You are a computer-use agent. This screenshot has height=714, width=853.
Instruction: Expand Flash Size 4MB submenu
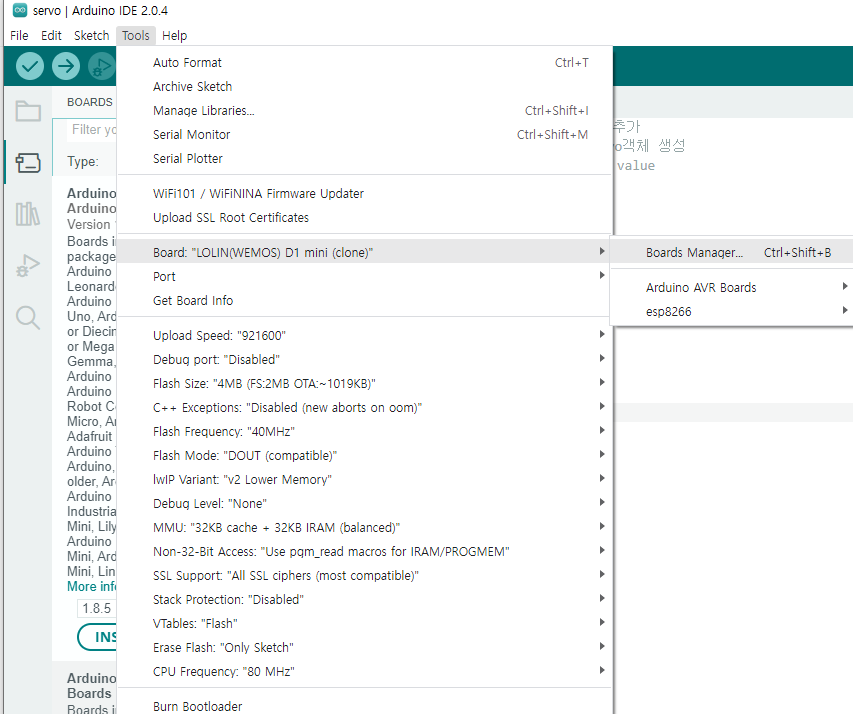364,384
